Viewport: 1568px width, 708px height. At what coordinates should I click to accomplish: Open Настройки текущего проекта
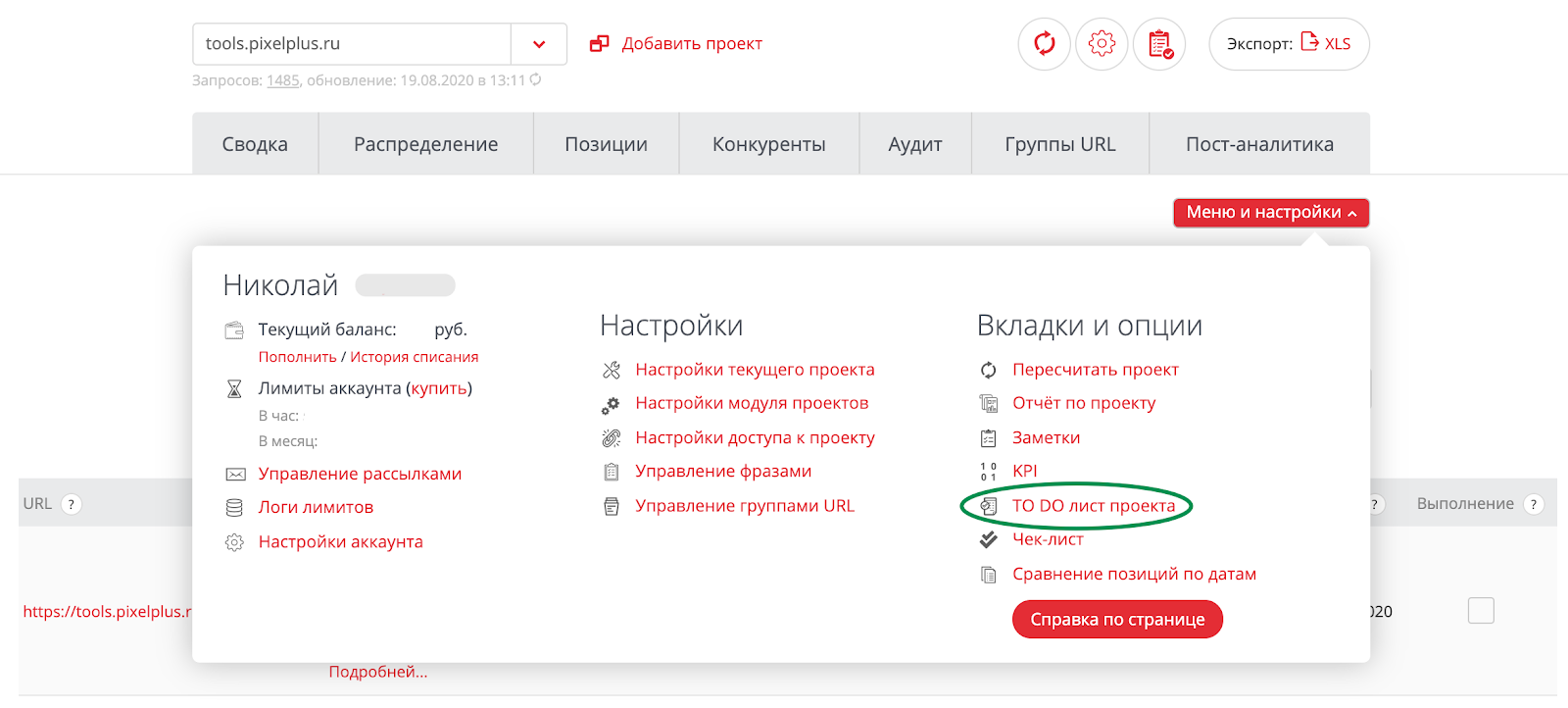[755, 370]
